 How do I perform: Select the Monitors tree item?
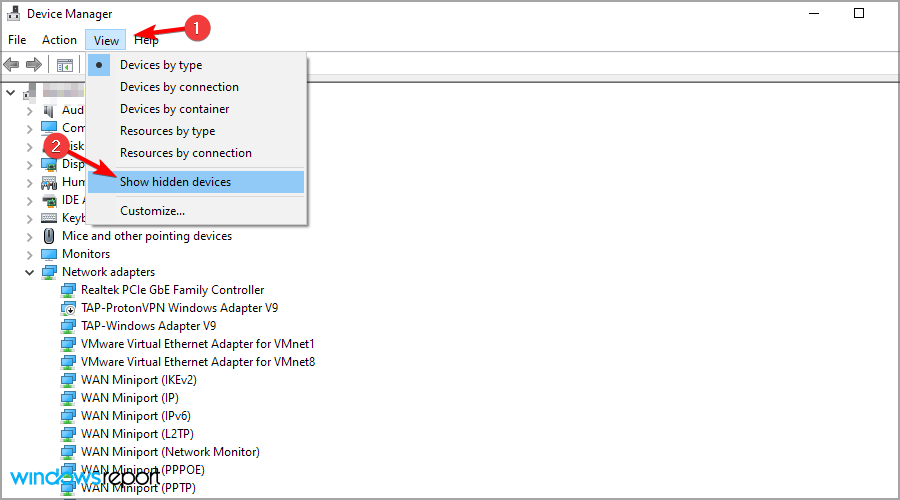coord(86,254)
